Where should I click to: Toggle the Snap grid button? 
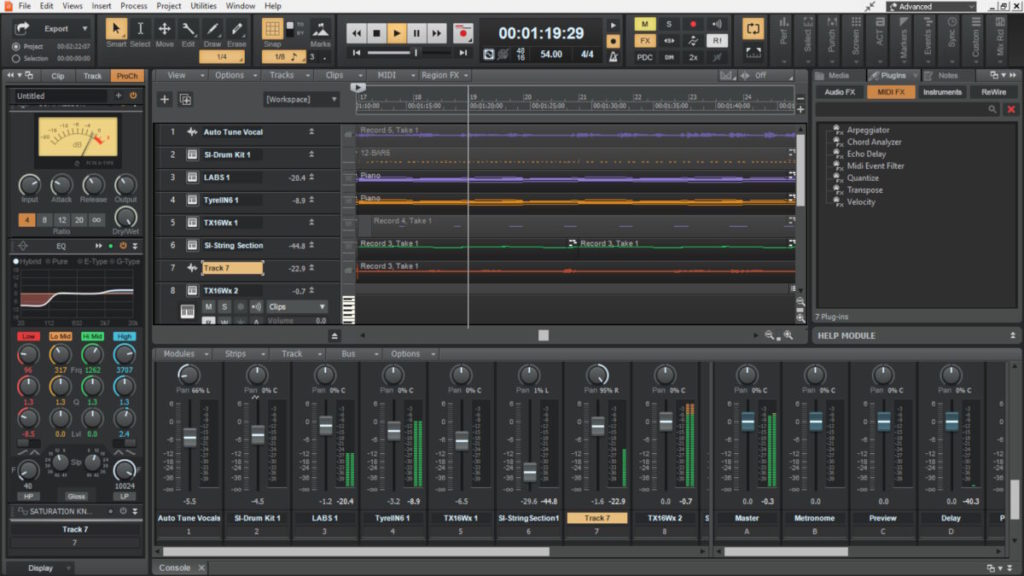(x=272, y=29)
